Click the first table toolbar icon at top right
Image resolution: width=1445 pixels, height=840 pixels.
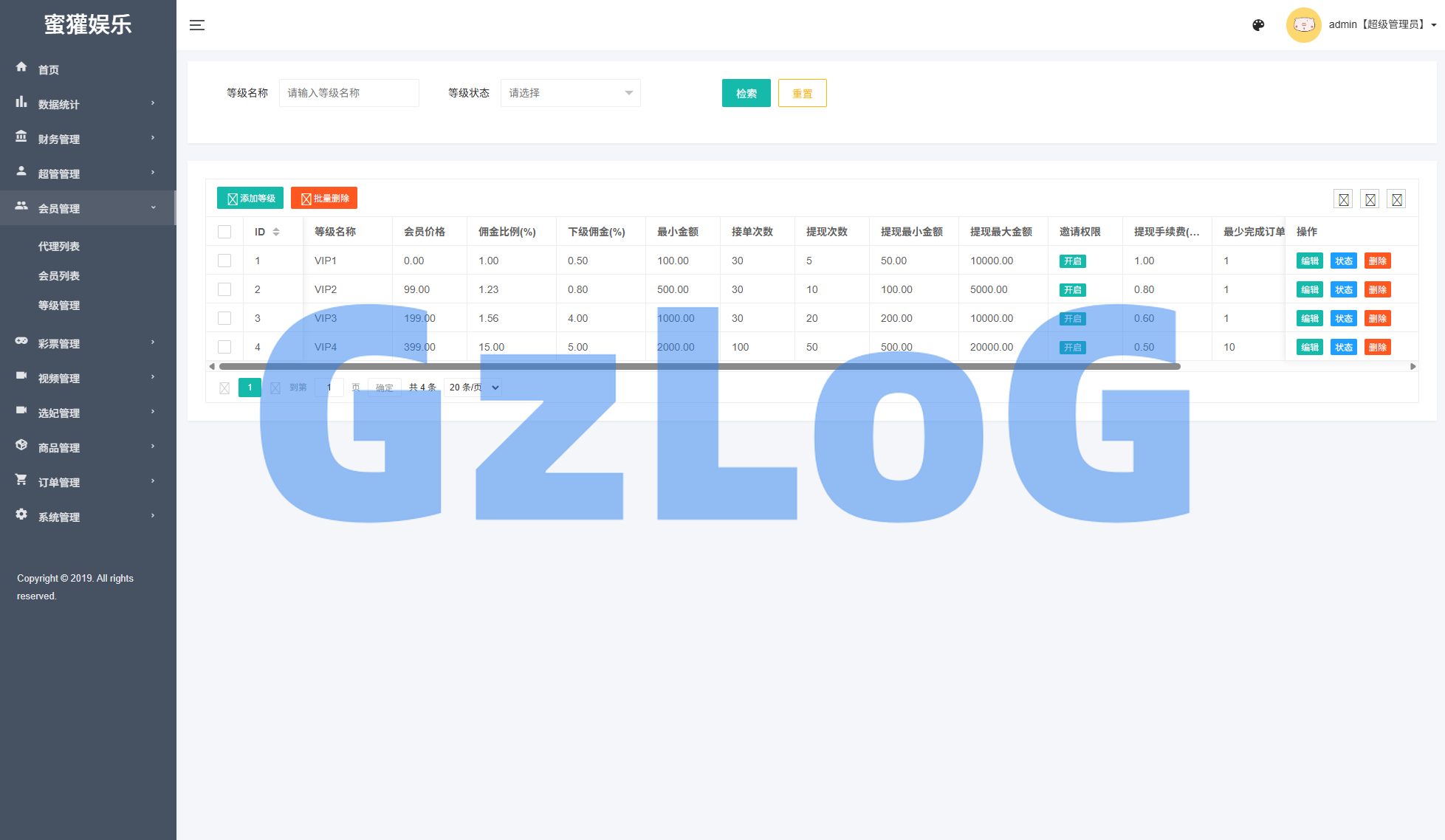point(1343,199)
